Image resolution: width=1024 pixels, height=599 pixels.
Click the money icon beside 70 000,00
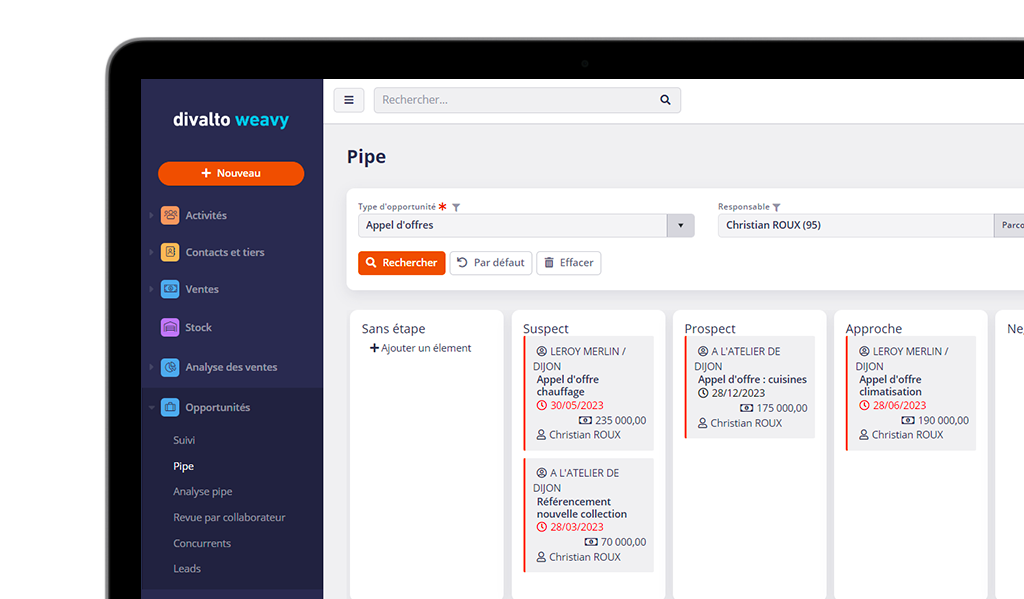[x=591, y=542]
